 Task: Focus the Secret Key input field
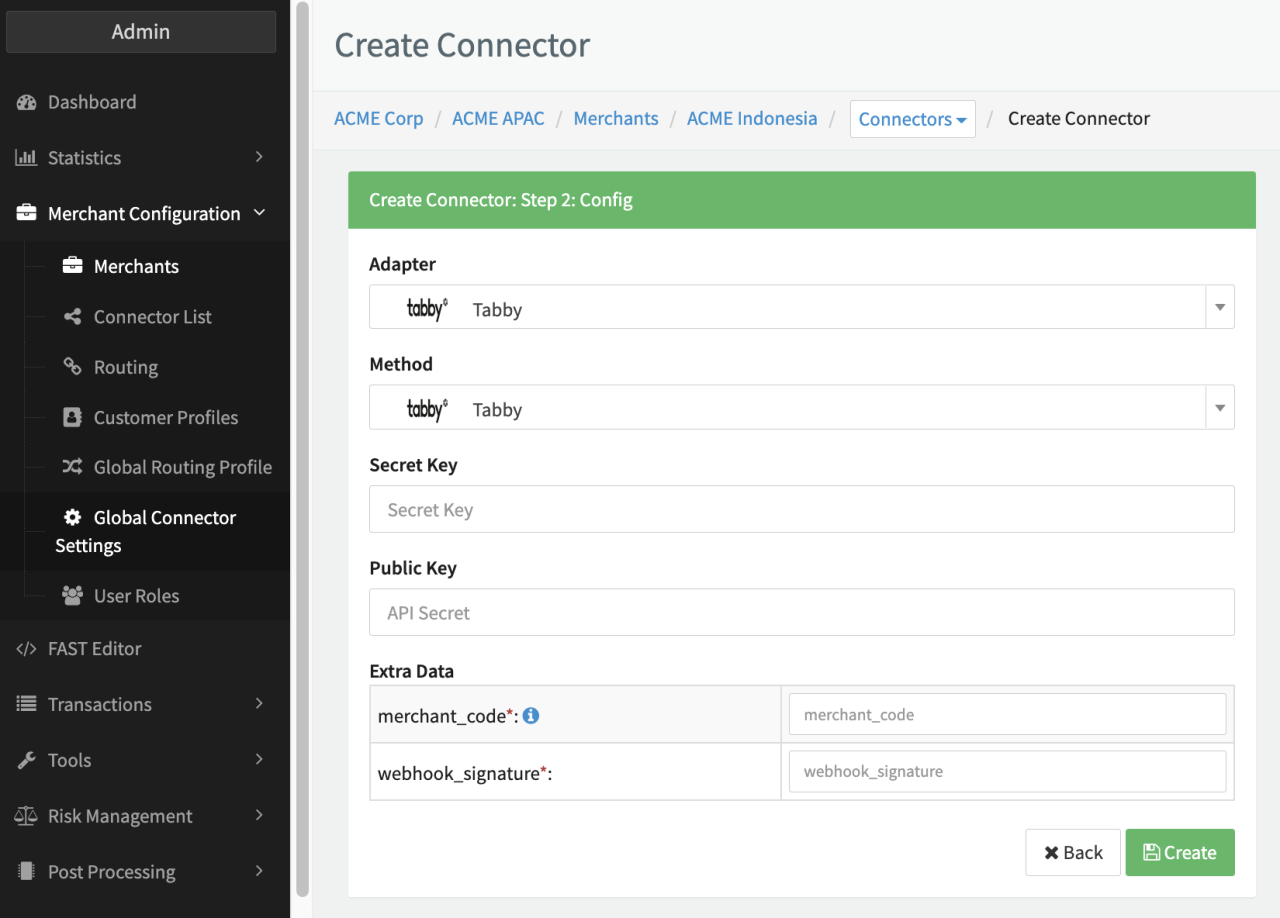pyautogui.click(x=801, y=509)
